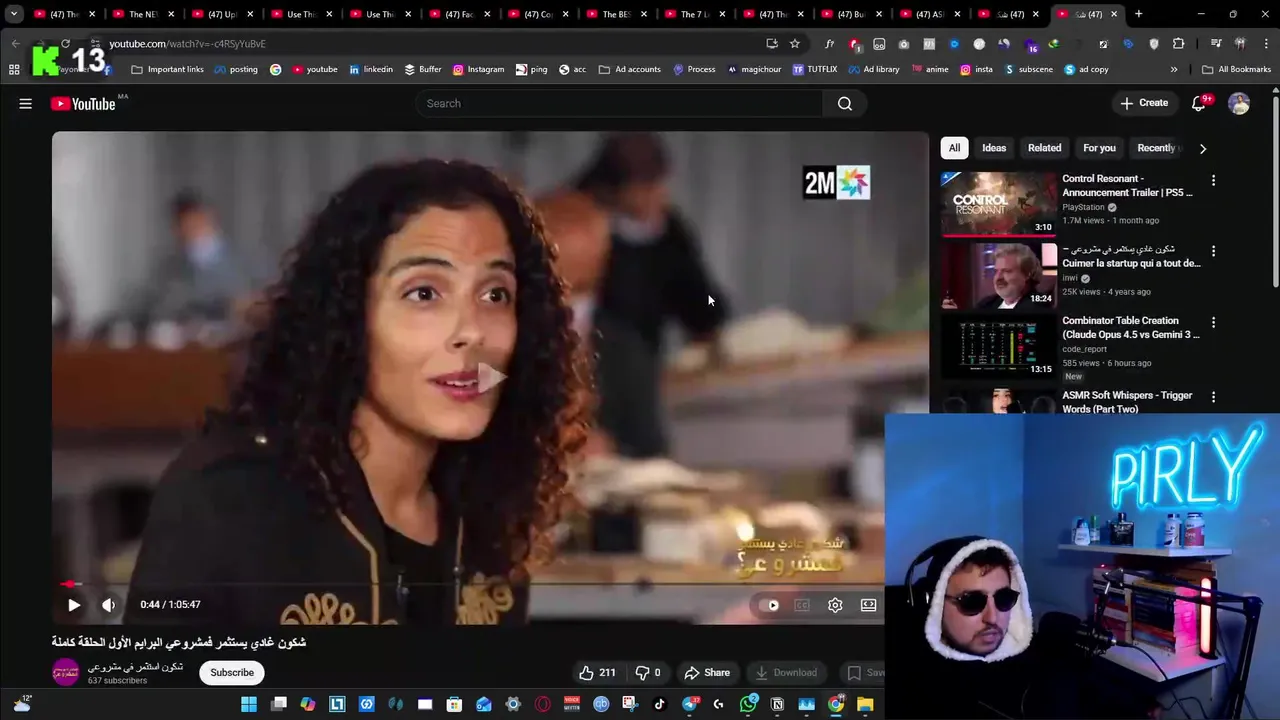Show more filter chips with right arrow

click(1203, 148)
